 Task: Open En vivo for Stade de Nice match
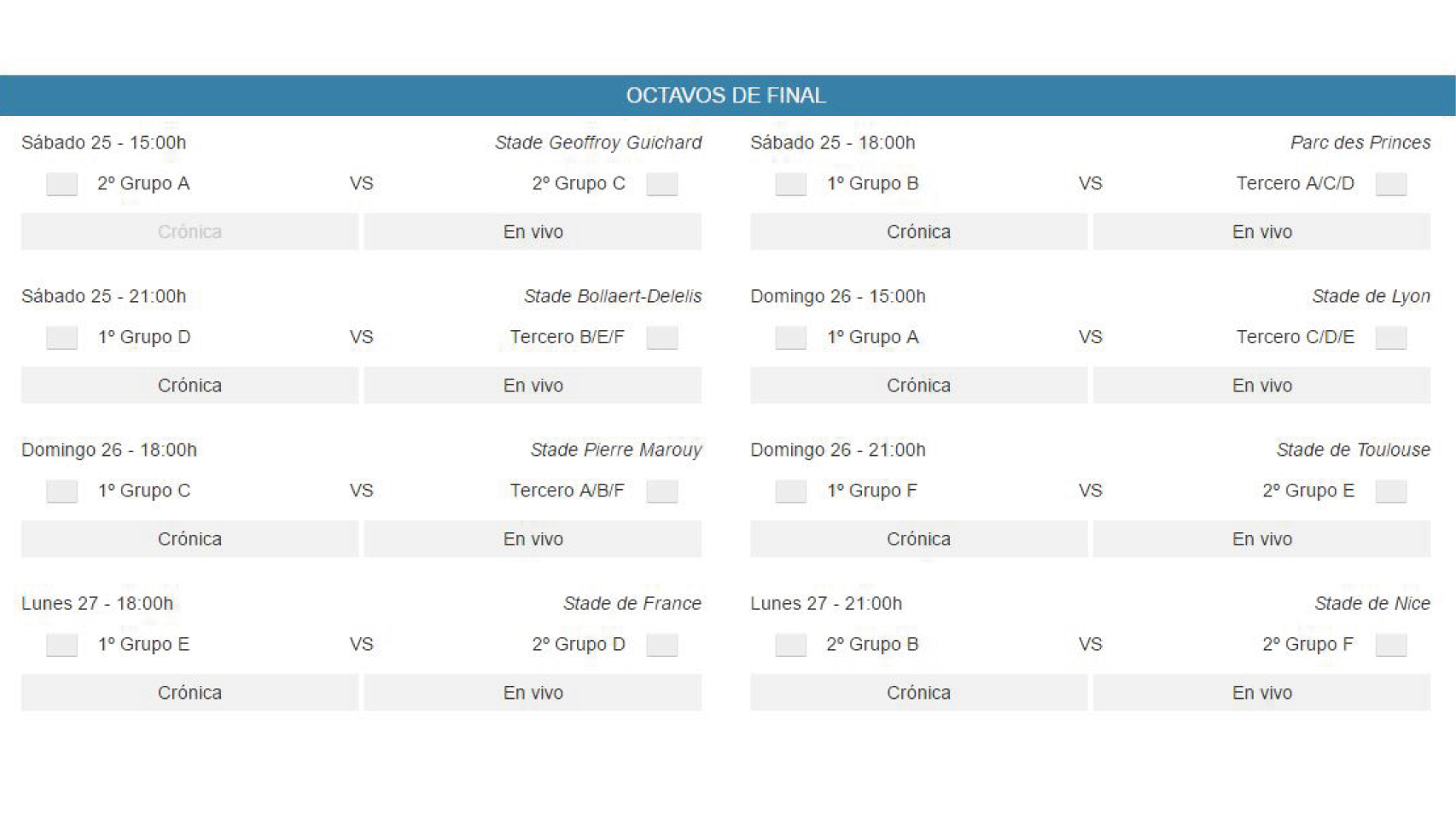click(1261, 693)
